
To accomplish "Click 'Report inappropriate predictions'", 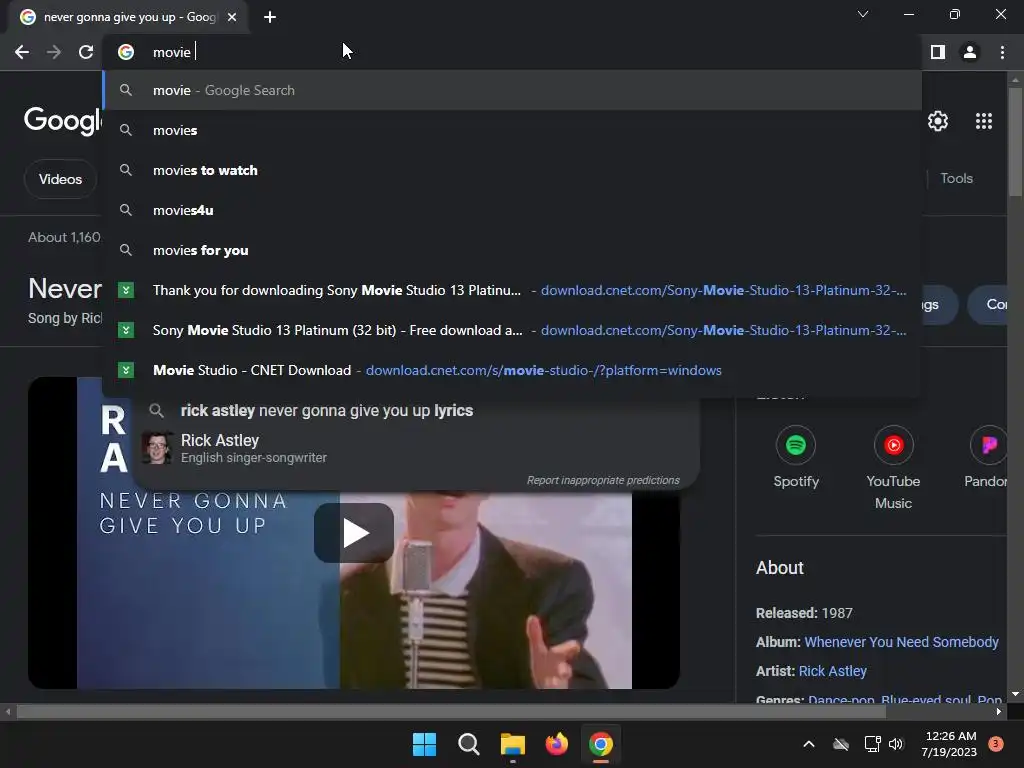I will tap(603, 480).
